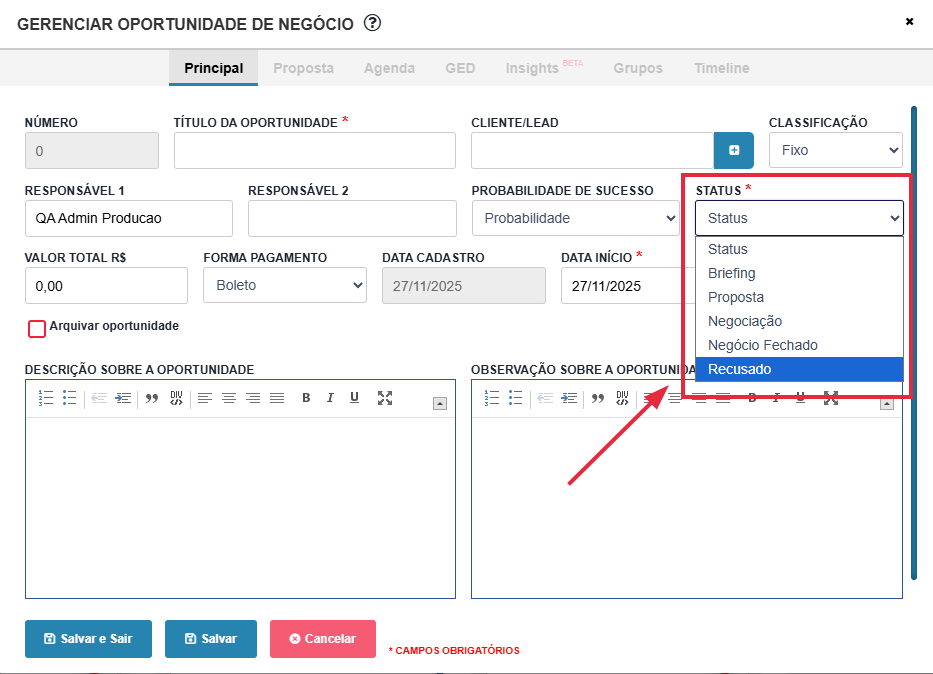This screenshot has width=933, height=674.
Task: Click the Título da Oportunidade input field
Action: click(x=314, y=150)
